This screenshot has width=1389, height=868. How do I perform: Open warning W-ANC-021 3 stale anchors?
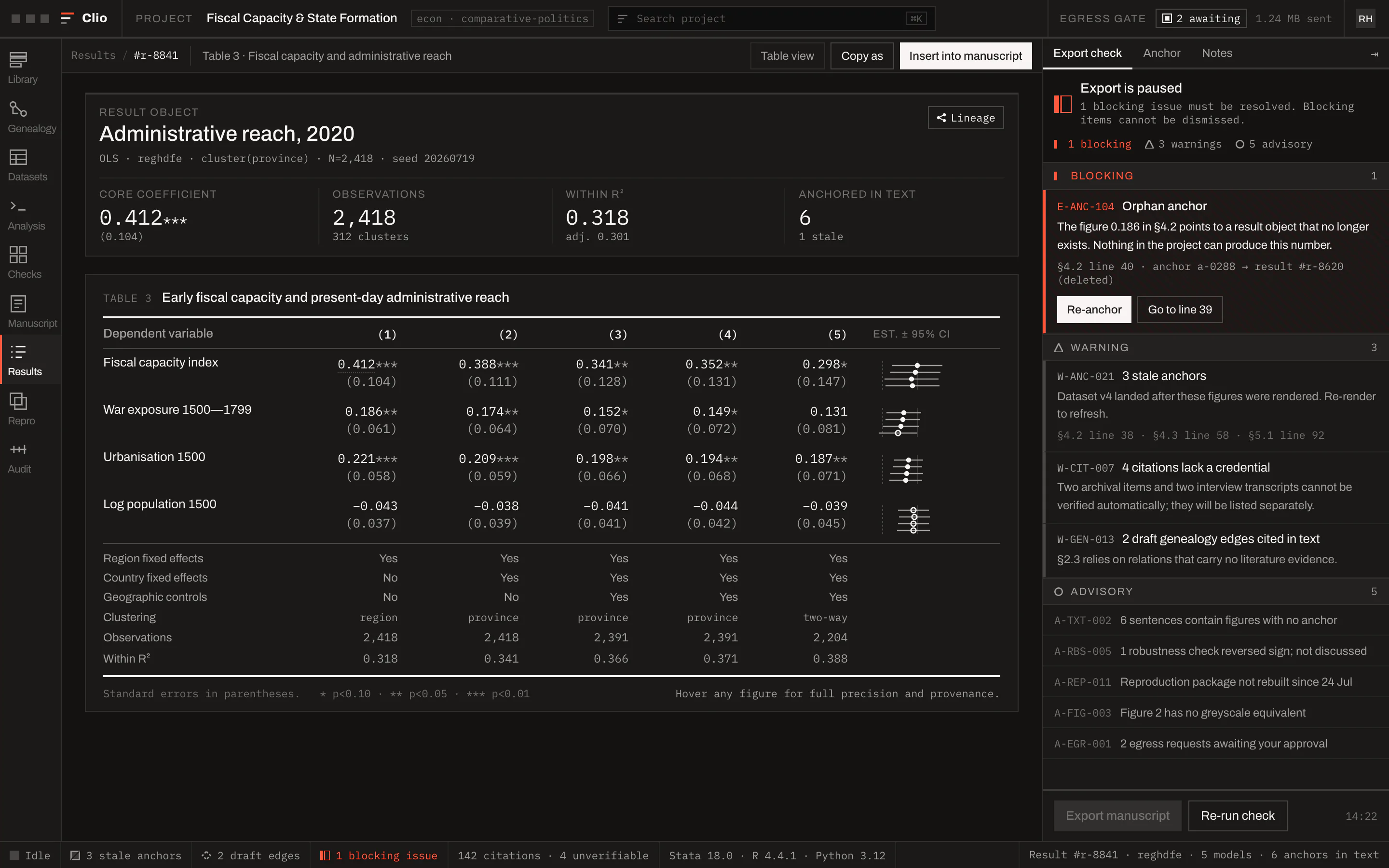(x=1216, y=406)
